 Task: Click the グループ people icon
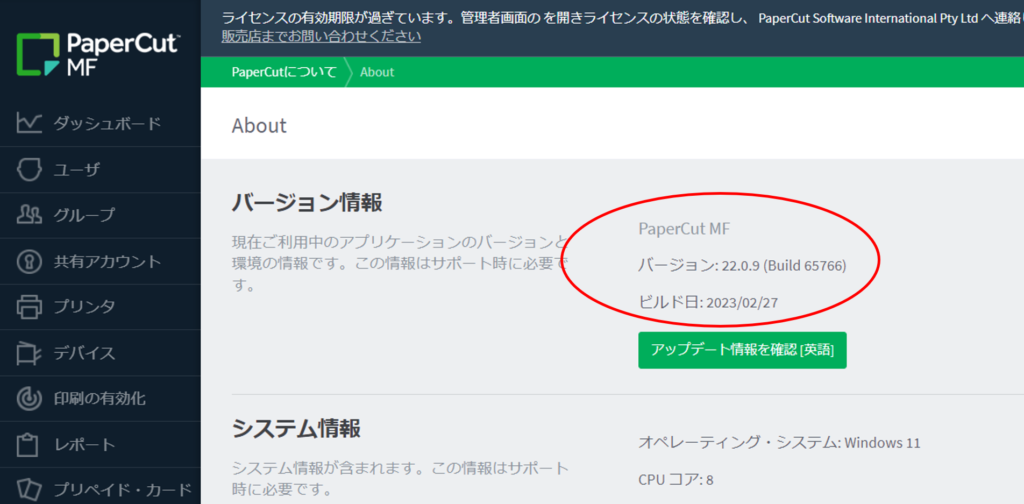tap(29, 215)
